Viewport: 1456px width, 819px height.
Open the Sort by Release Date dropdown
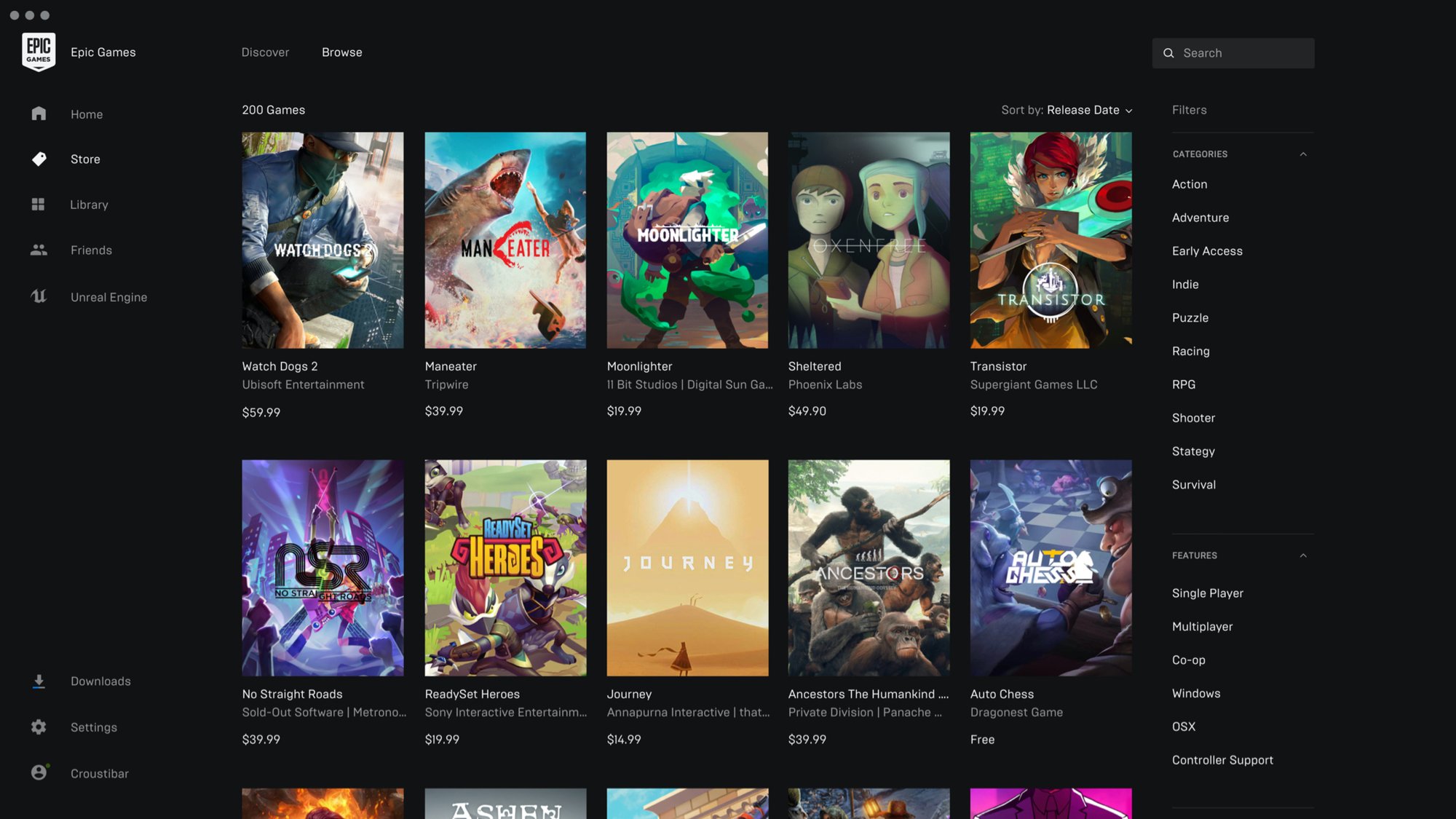coord(1067,110)
